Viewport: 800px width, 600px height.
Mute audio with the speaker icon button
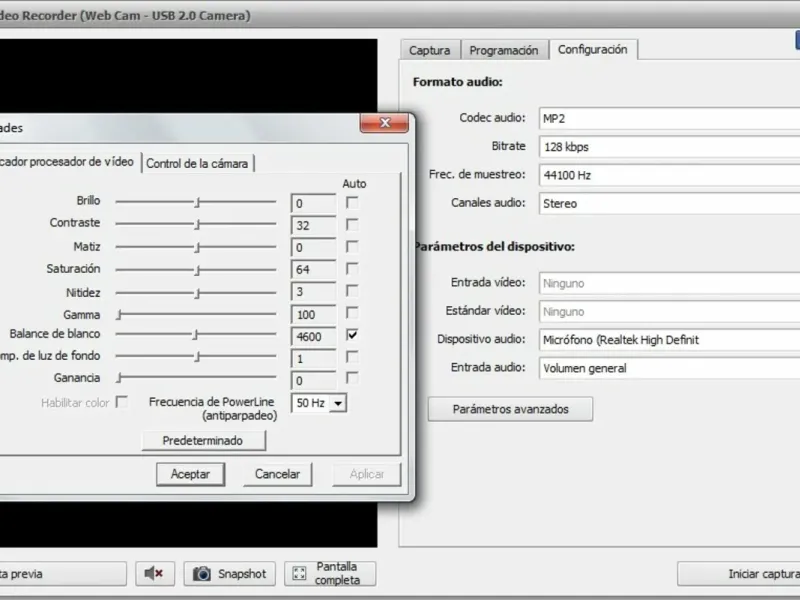pos(155,573)
